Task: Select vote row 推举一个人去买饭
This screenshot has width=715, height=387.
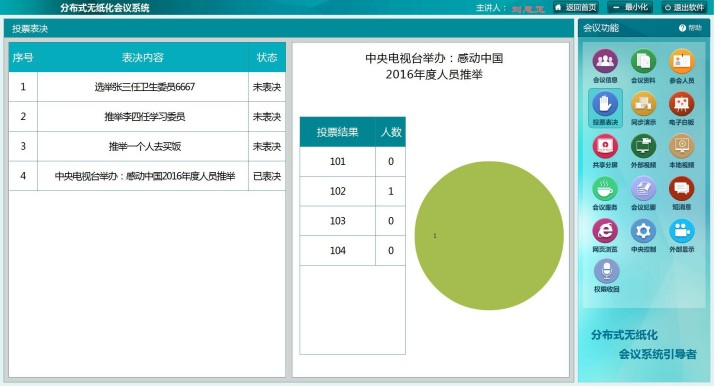Action: pos(147,146)
